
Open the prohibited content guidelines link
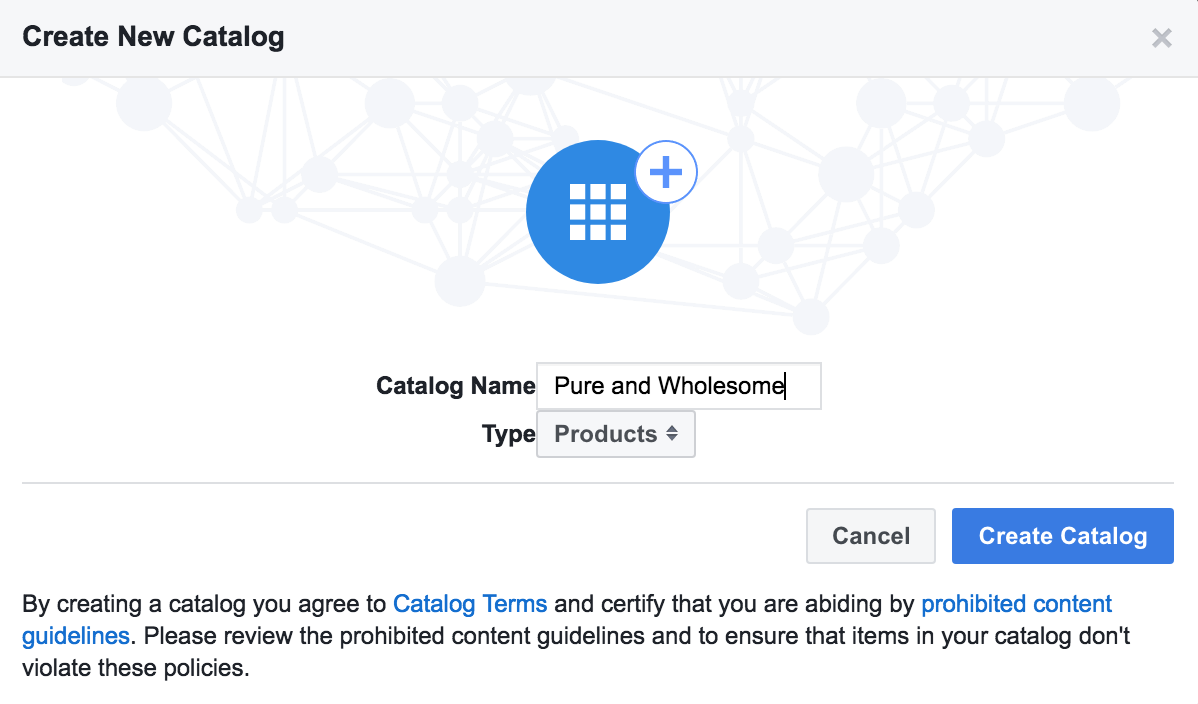coord(1016,604)
